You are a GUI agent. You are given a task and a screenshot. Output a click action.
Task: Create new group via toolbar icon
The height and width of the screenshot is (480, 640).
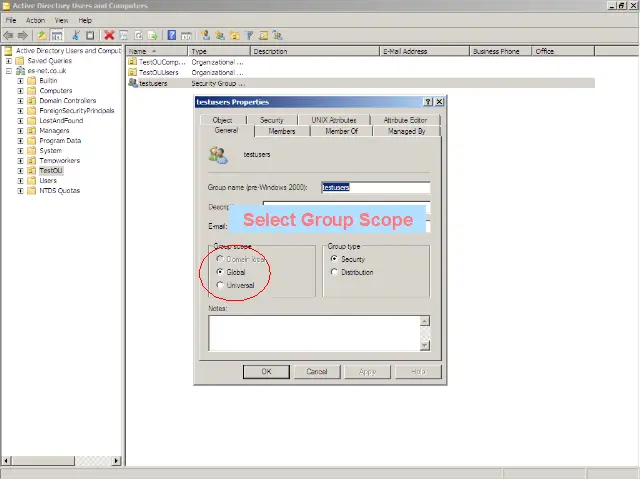tap(220, 36)
